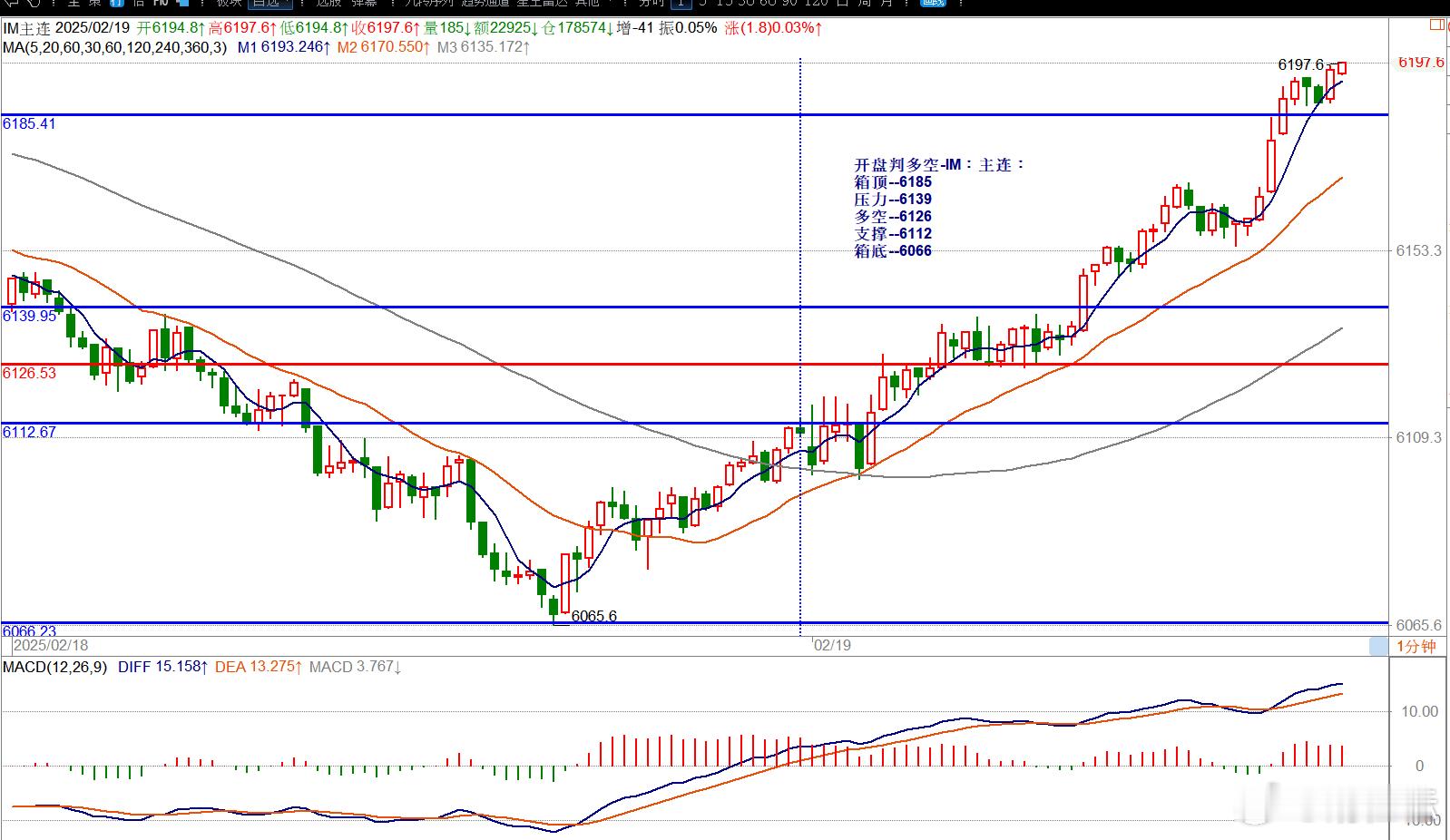Click the 6109.3 price axis label
Image resolution: width=1450 pixels, height=840 pixels.
[x=1418, y=437]
